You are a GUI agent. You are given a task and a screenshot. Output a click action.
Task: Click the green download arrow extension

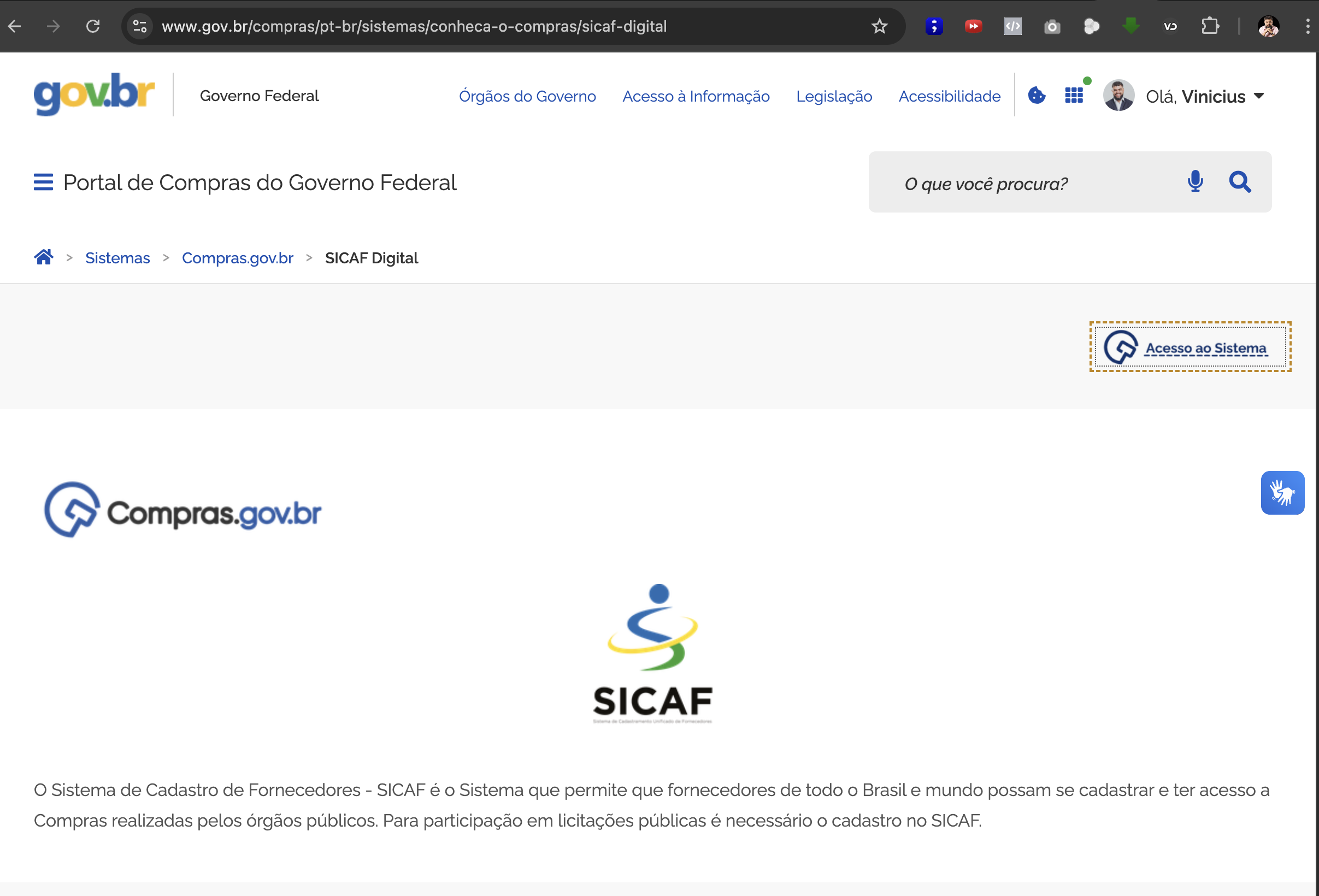(x=1130, y=26)
